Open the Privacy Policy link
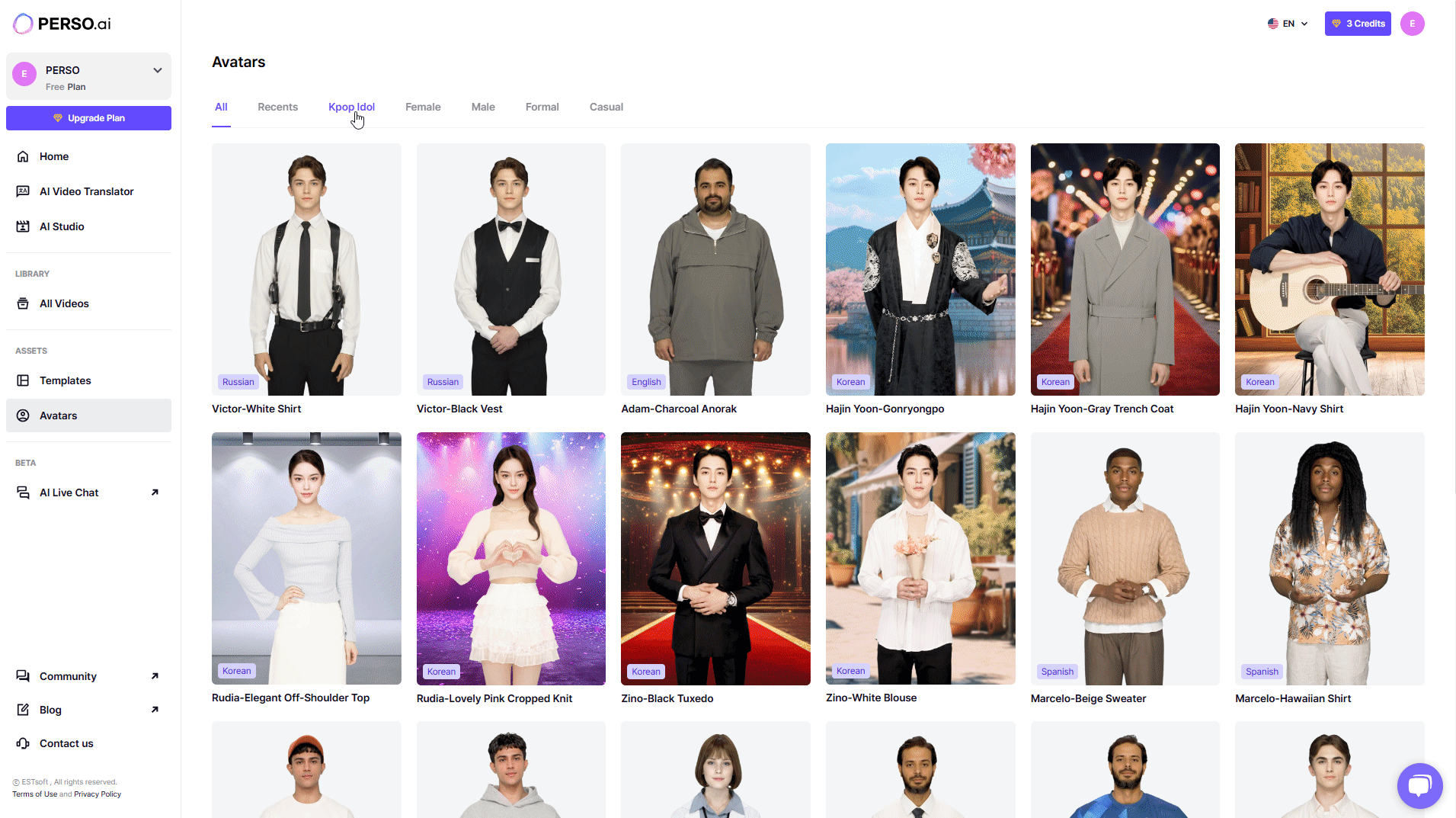1456x818 pixels. [98, 794]
